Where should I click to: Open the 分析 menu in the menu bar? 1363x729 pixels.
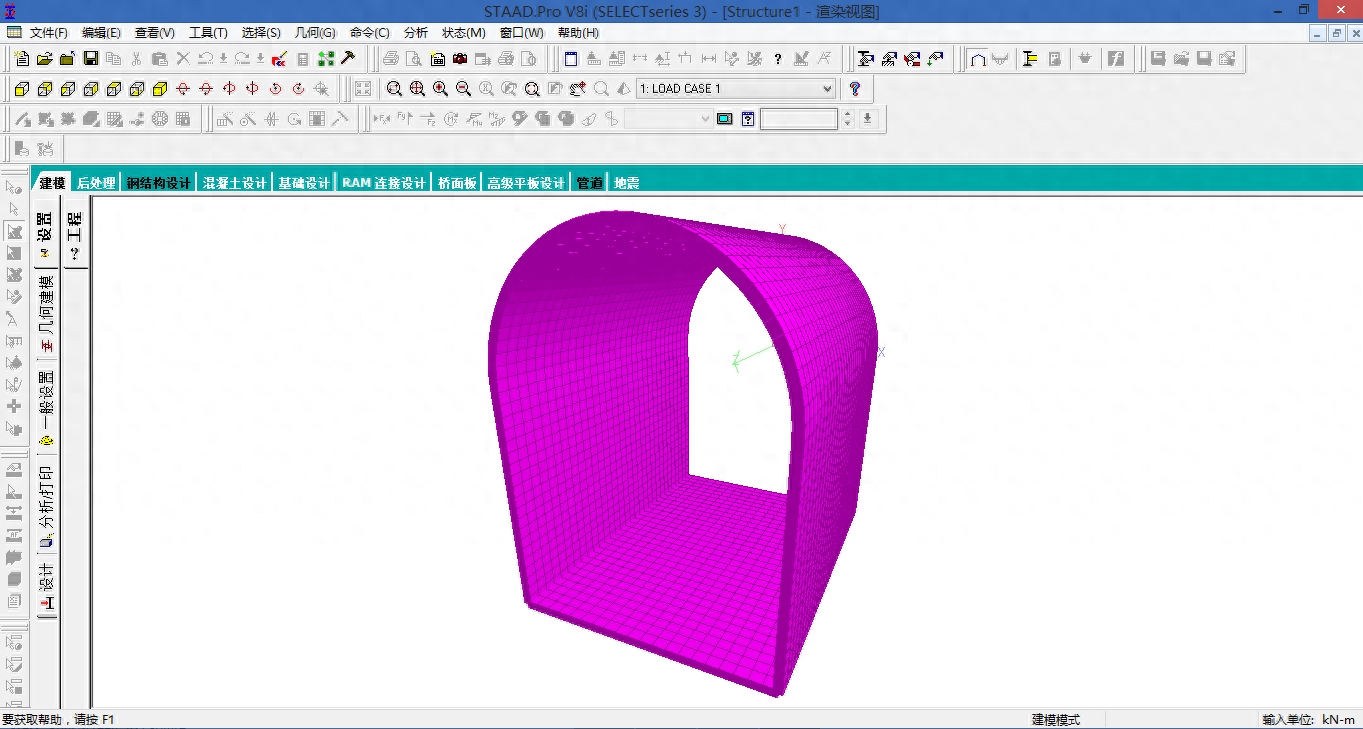415,33
